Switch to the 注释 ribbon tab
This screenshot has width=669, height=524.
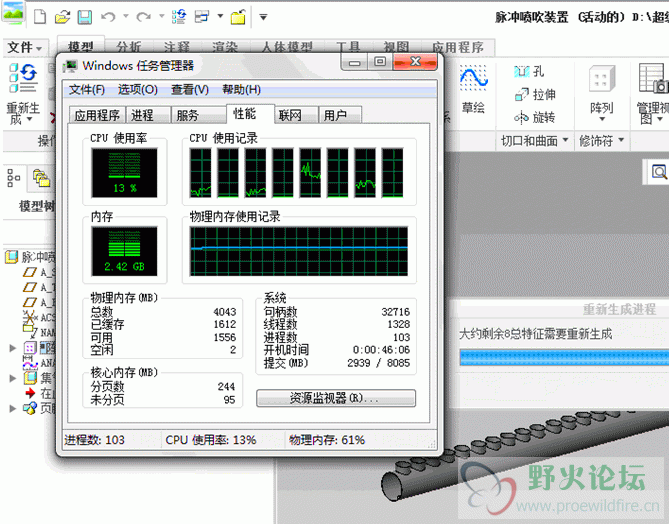(177, 47)
